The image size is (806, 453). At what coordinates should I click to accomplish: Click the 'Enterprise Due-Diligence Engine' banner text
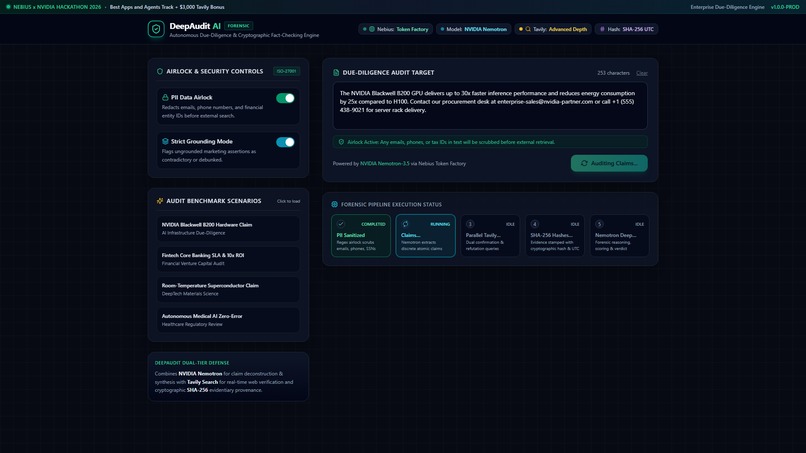(x=727, y=7)
